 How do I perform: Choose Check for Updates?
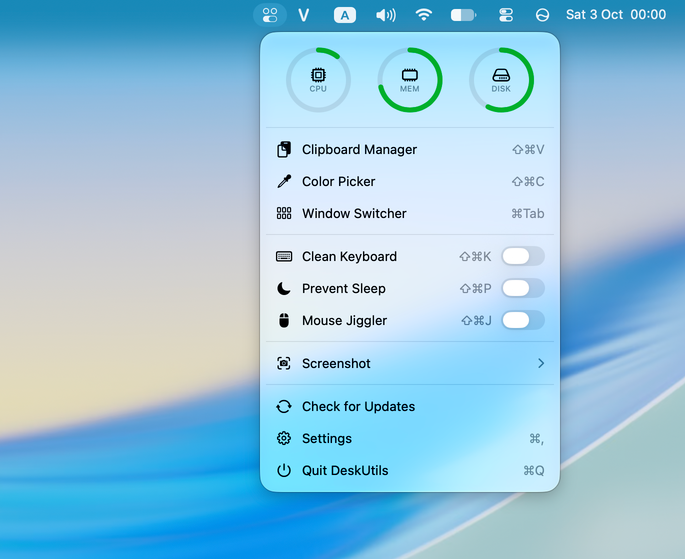[410, 407]
